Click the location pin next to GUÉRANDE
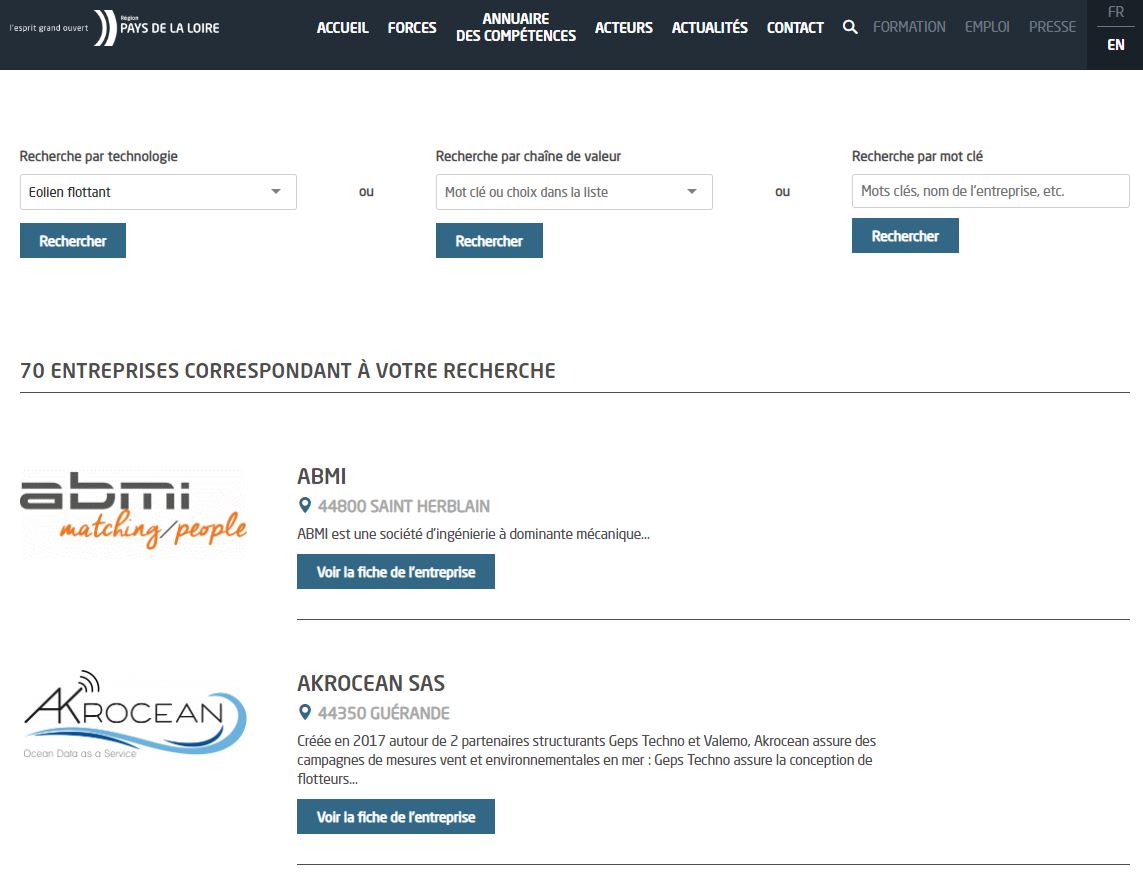1143x876 pixels. (x=304, y=713)
